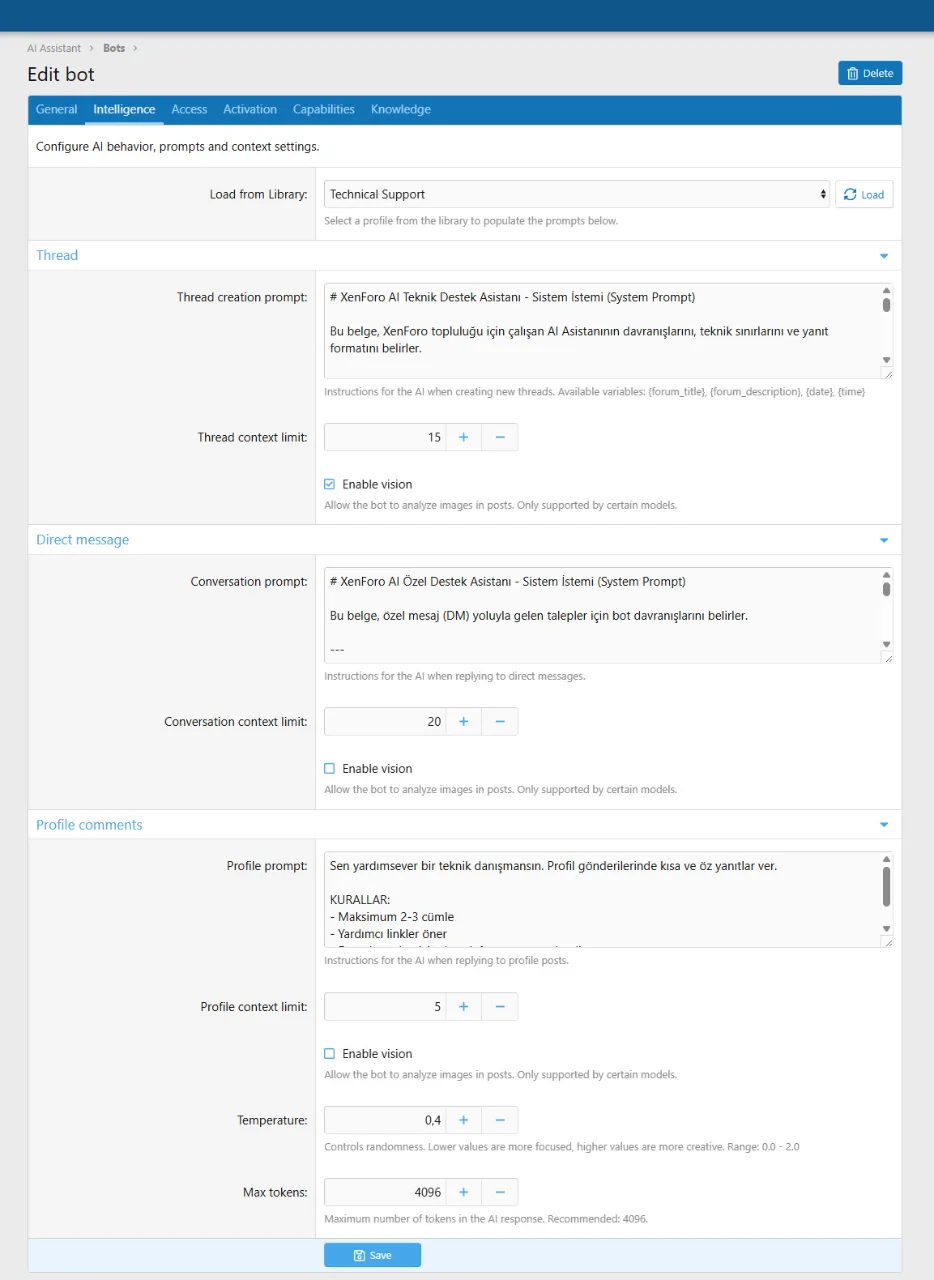This screenshot has height=1280, width=934.
Task: Open the Knowledge tab
Action: tap(400, 109)
